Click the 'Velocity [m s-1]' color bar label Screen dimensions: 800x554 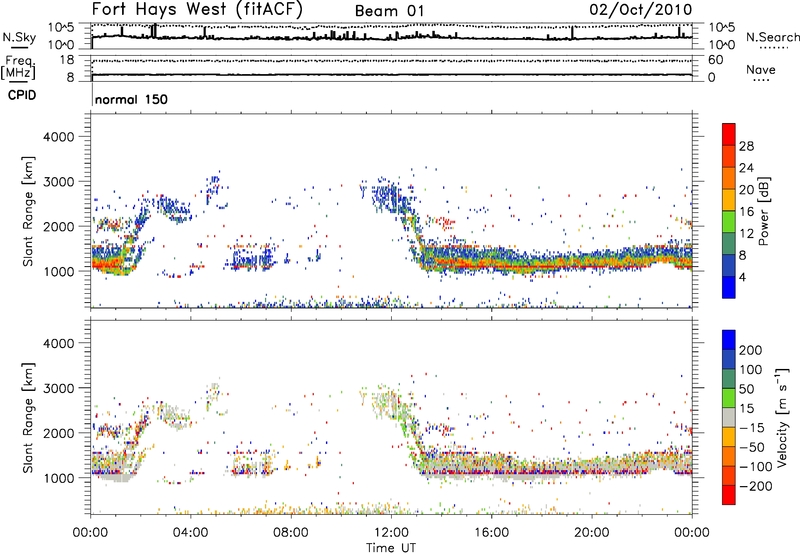coord(782,417)
